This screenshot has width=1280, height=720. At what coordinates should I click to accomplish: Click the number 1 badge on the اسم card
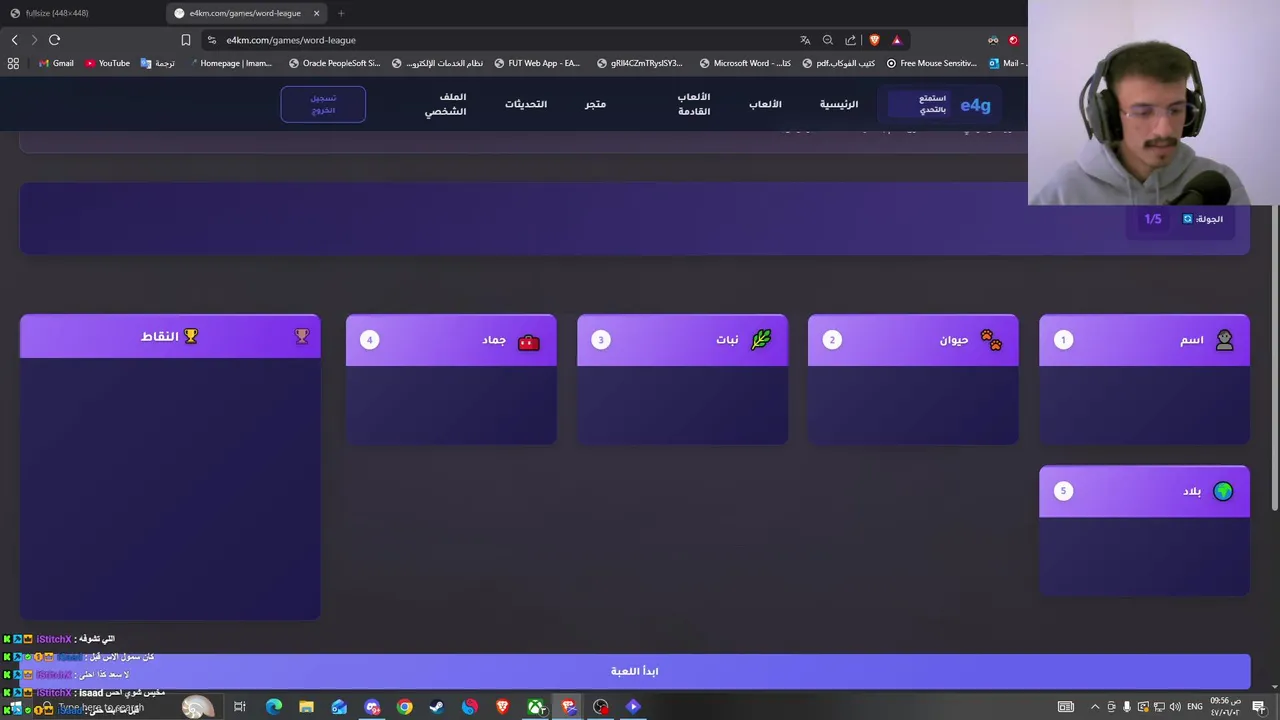pyautogui.click(x=1063, y=340)
